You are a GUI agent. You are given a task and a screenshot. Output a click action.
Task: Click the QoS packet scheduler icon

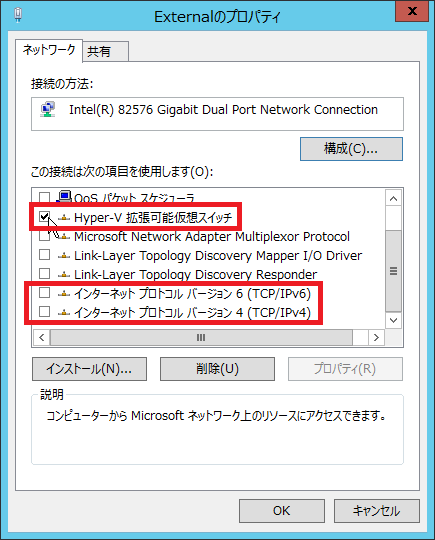click(x=64, y=197)
